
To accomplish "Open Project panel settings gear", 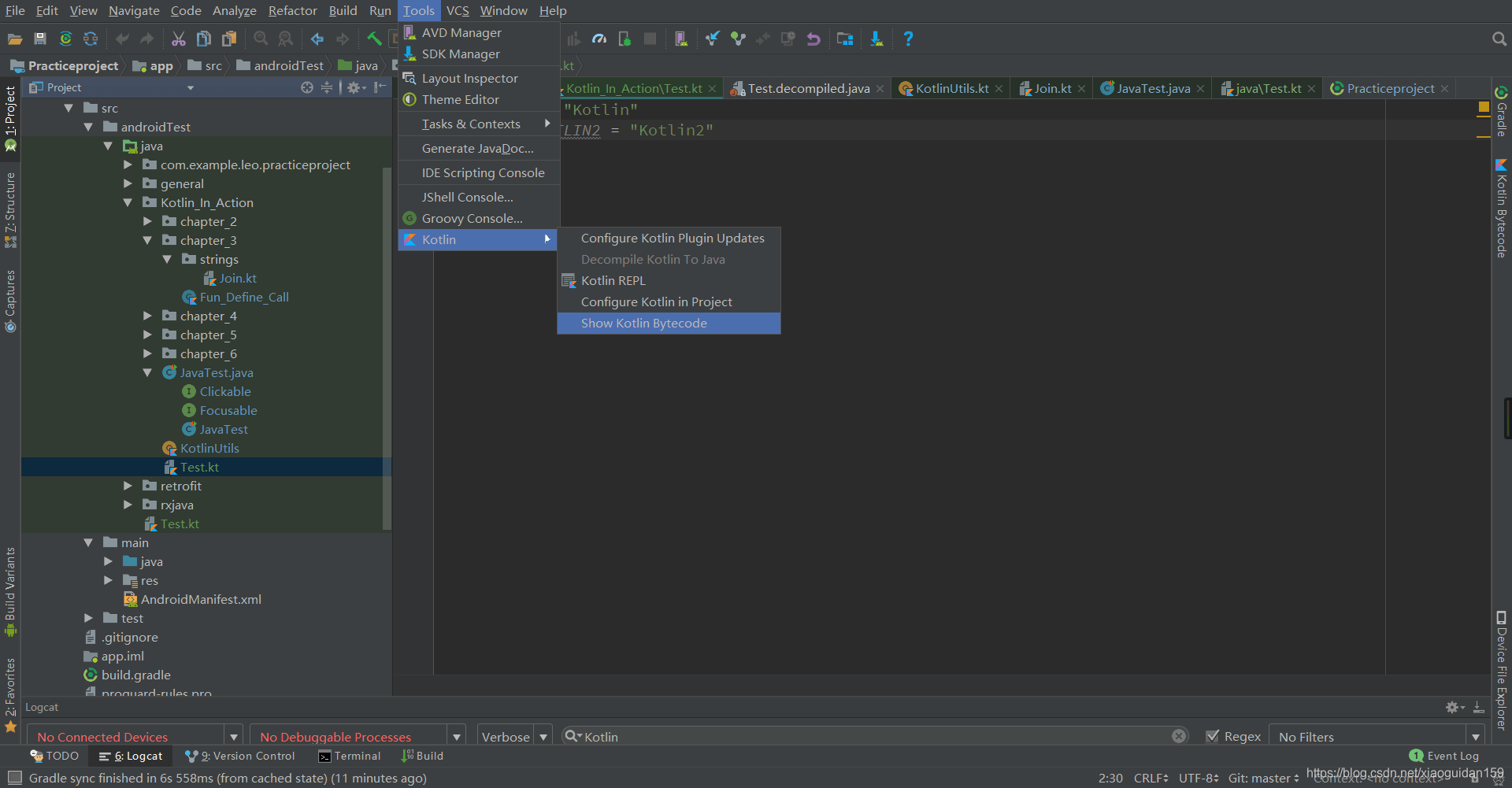I will 355,87.
